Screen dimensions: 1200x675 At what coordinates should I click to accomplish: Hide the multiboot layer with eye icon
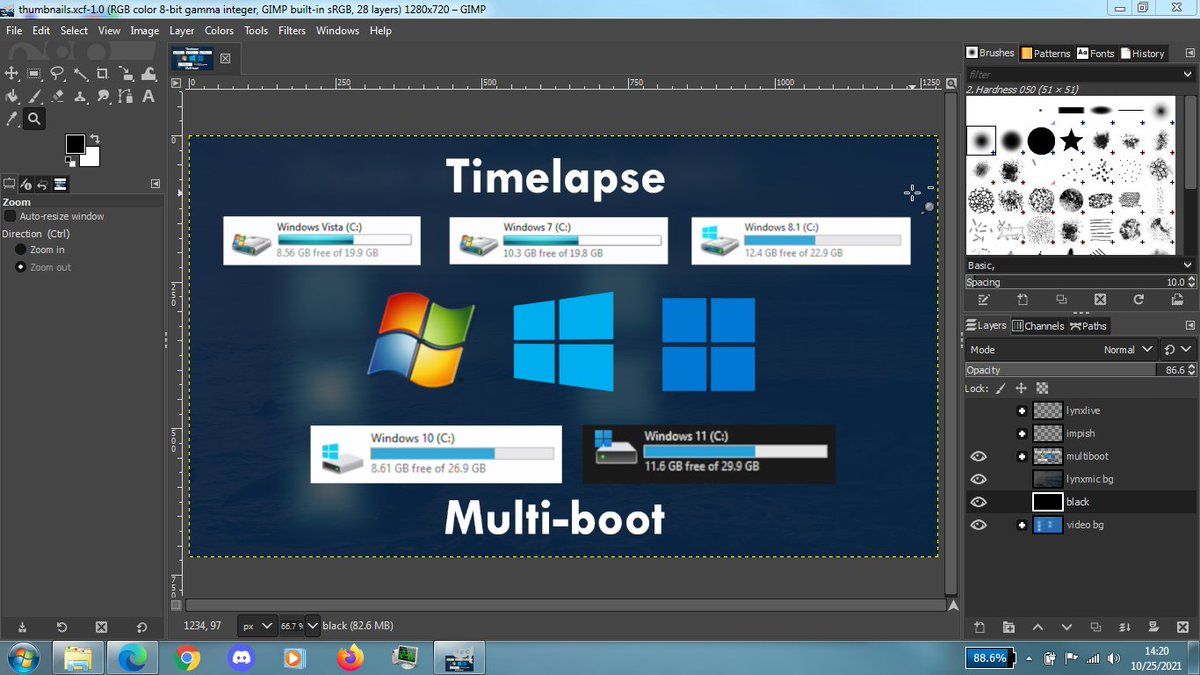tap(979, 457)
